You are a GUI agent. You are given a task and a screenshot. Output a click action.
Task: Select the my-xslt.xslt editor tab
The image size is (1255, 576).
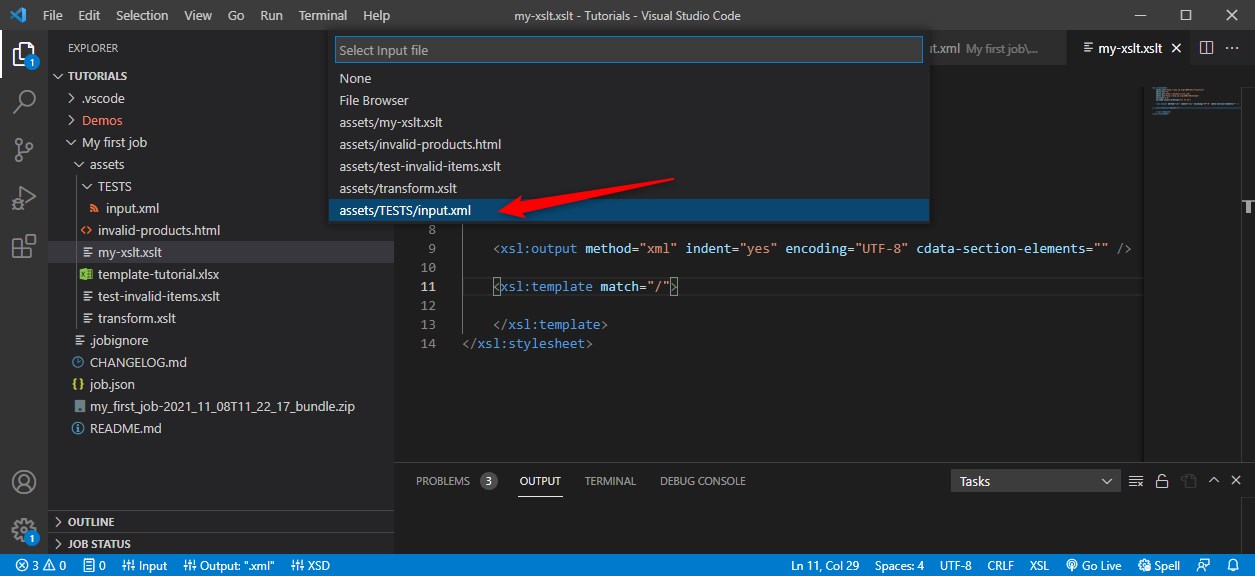1130,48
